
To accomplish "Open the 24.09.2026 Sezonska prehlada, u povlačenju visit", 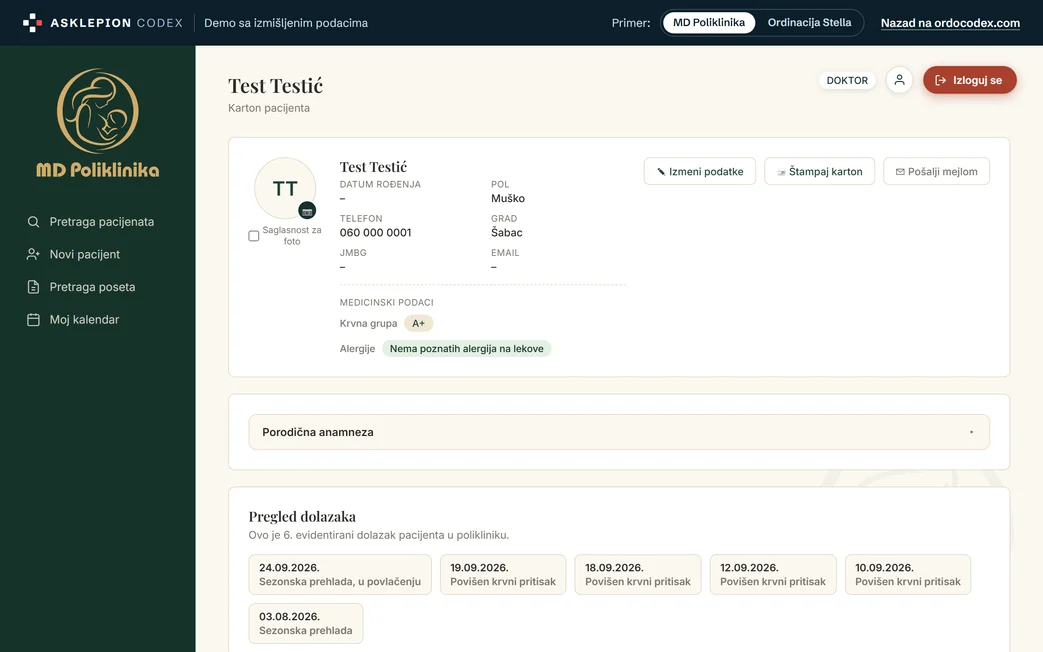I will 340,574.
